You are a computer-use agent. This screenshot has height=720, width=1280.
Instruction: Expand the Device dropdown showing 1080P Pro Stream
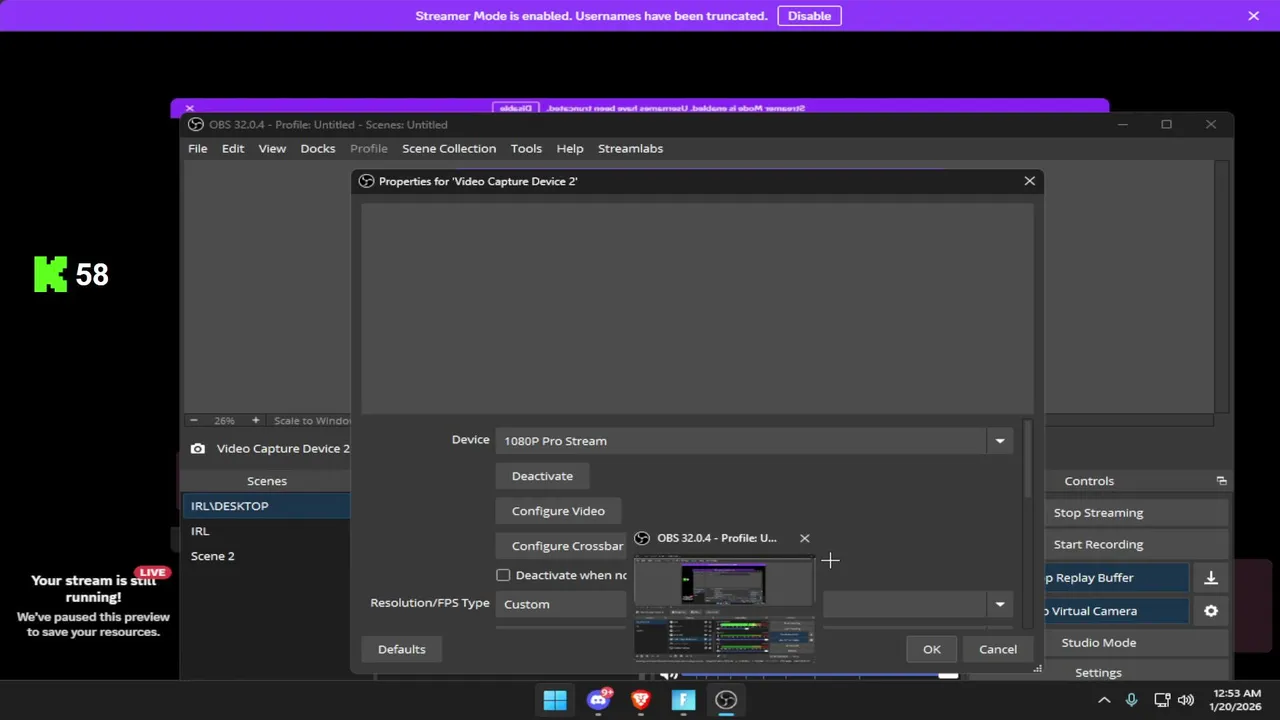point(755,441)
